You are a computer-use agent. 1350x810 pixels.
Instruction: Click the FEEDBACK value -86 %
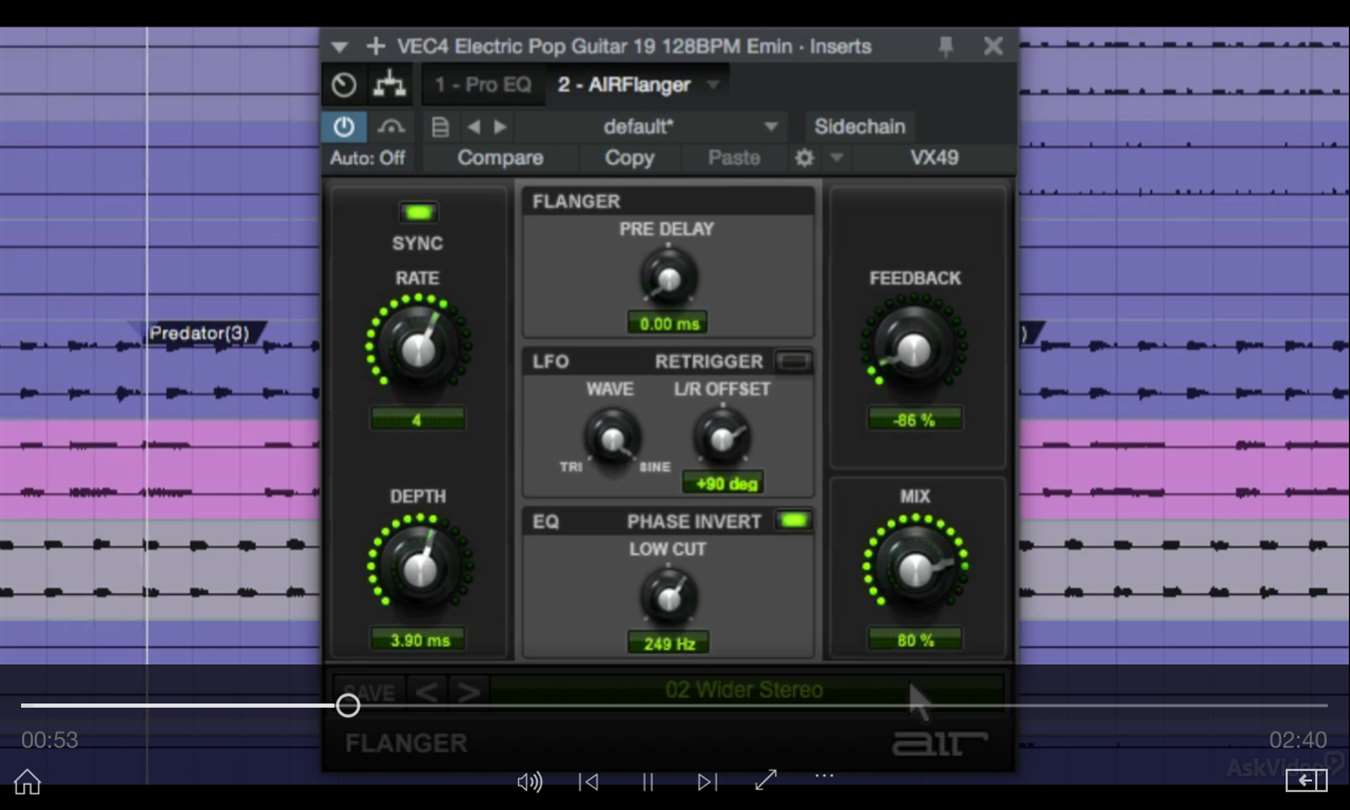point(914,420)
